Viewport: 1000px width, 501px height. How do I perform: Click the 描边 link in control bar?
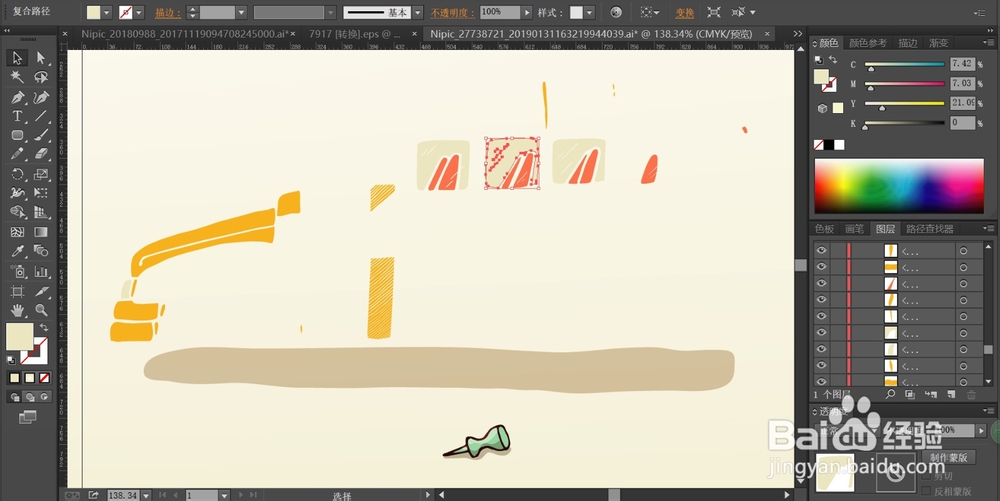(167, 12)
